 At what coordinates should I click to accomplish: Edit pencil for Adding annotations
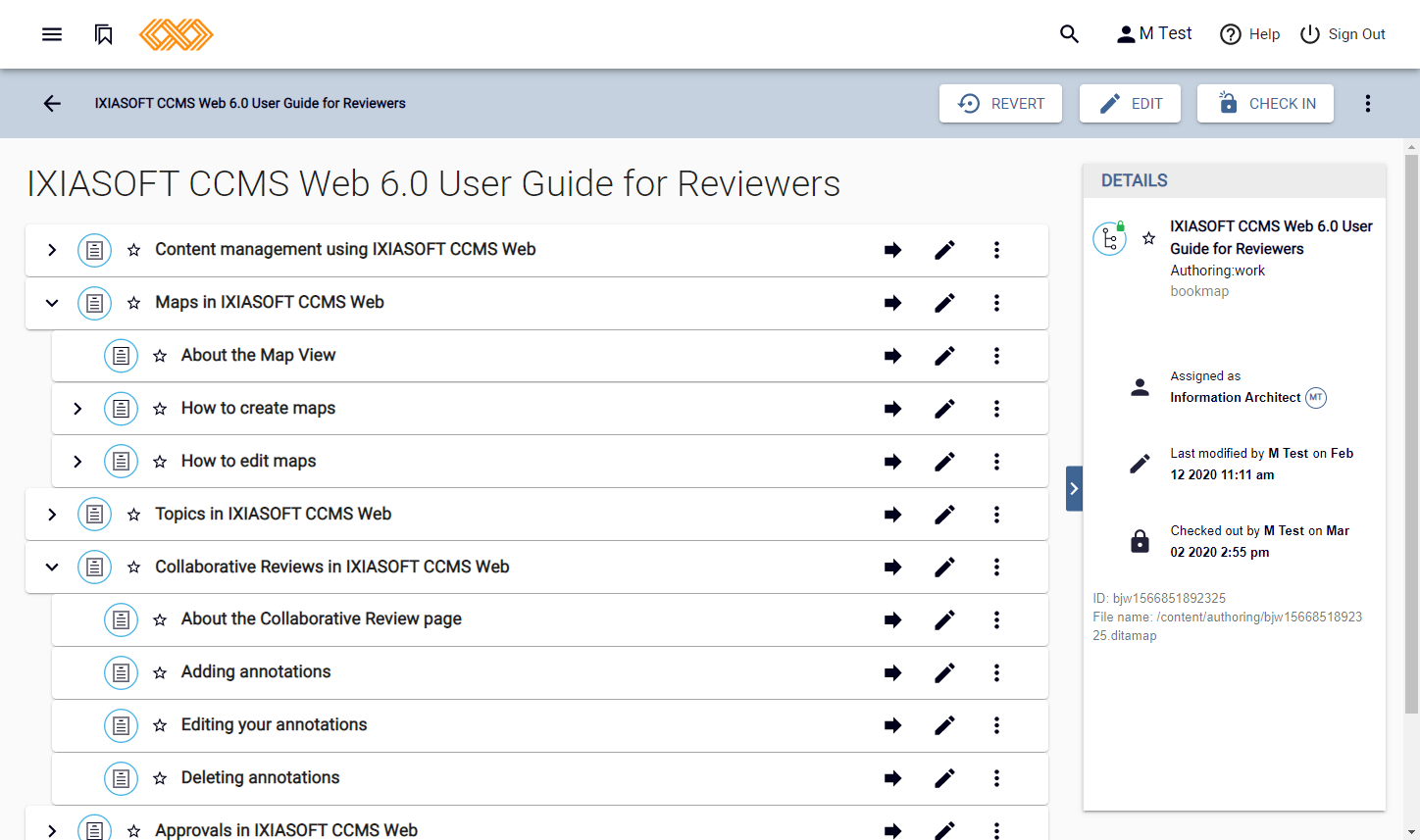coord(944,672)
